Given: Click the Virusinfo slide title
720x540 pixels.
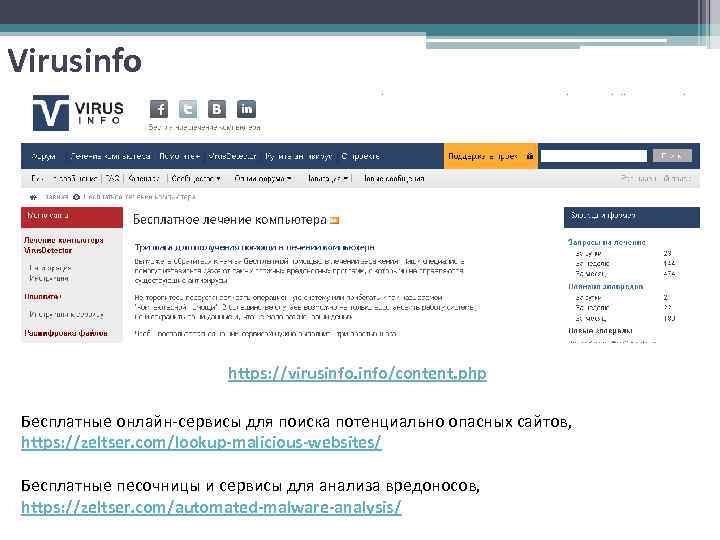Looking at the screenshot, I should coord(75,61).
